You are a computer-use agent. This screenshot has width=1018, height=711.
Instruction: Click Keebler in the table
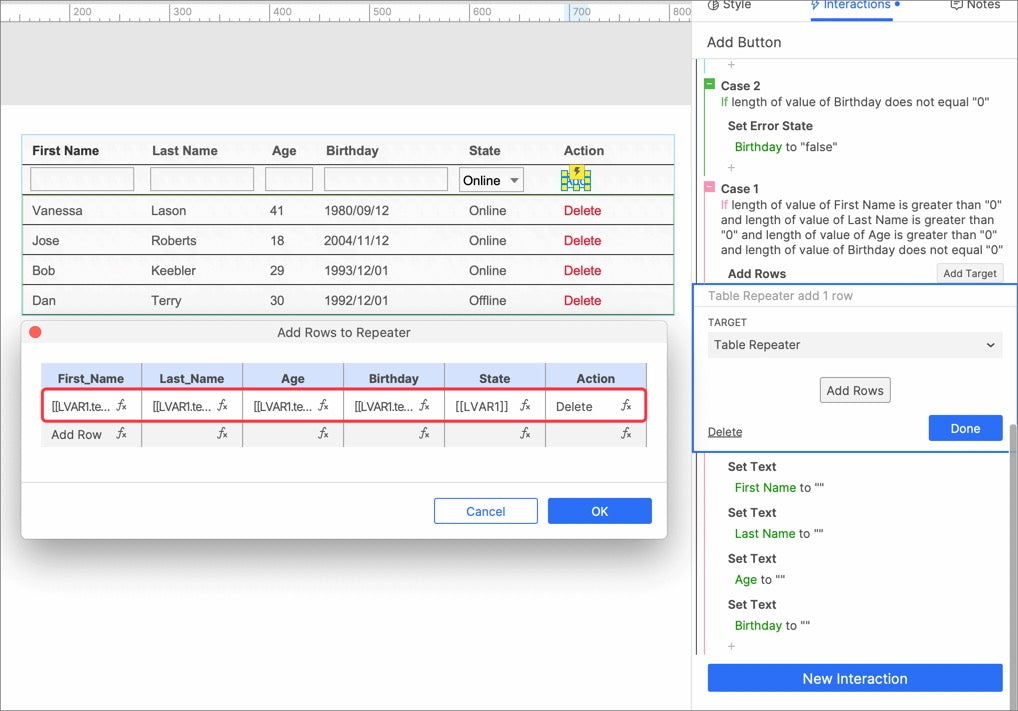(173, 270)
